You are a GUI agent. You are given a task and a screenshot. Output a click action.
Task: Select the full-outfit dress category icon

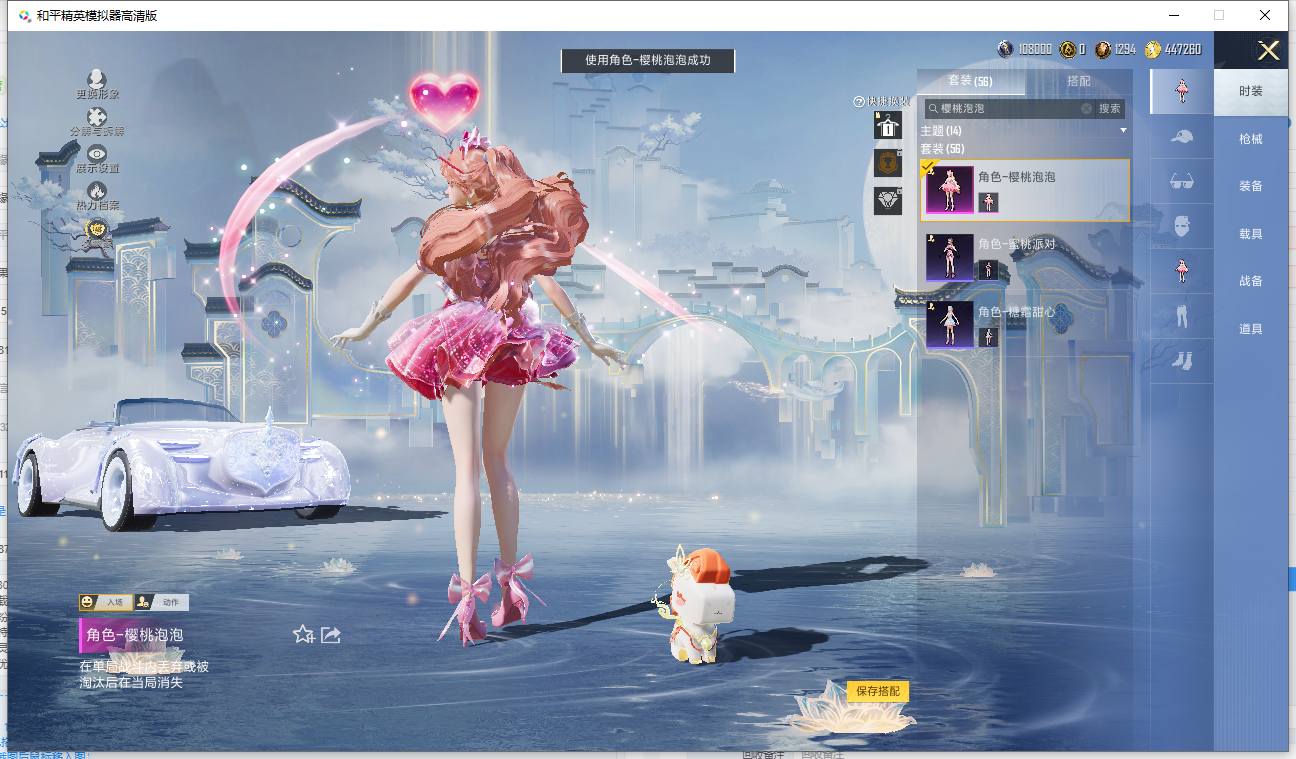point(1181,91)
